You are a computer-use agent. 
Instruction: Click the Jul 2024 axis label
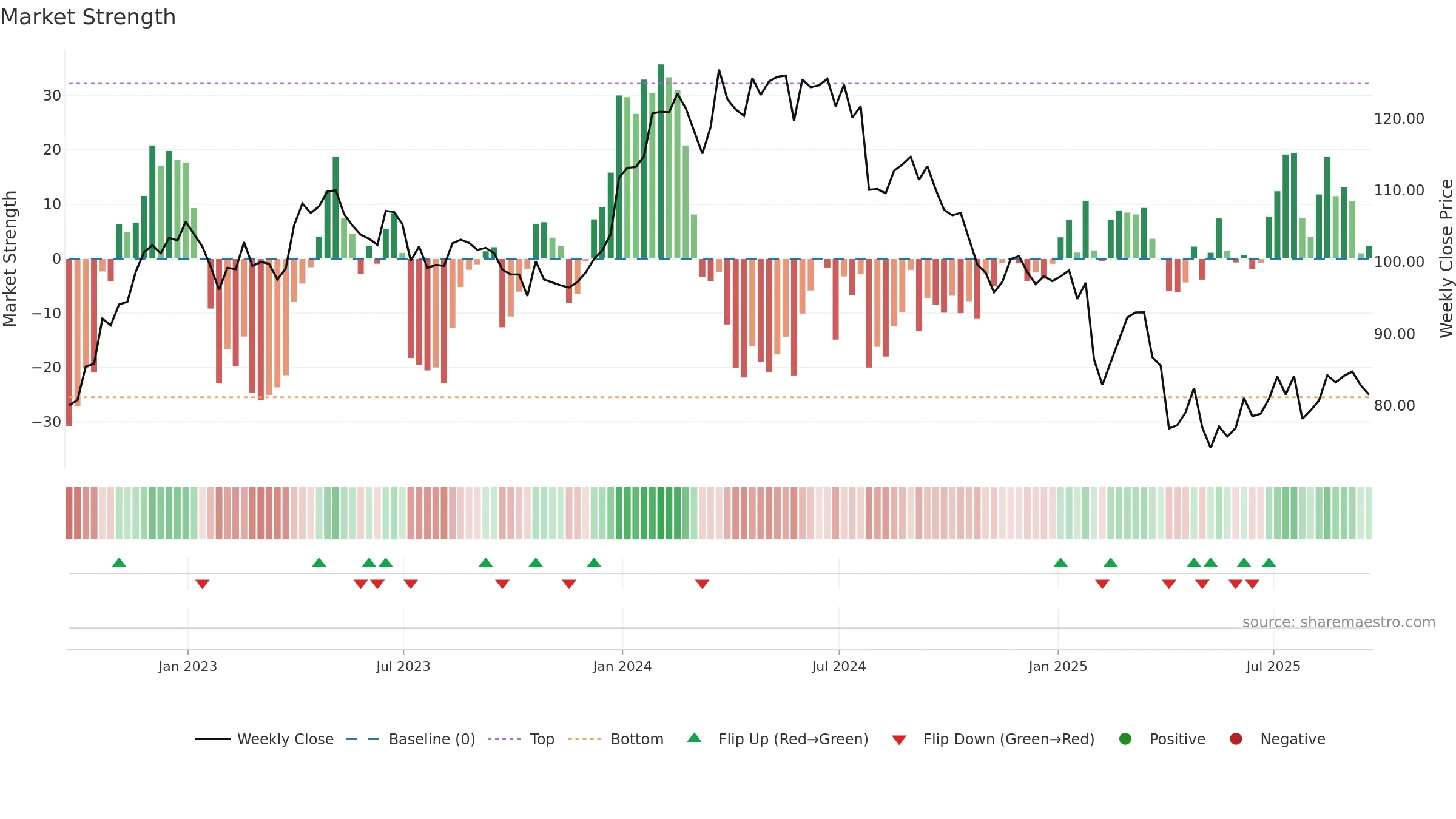point(839,666)
